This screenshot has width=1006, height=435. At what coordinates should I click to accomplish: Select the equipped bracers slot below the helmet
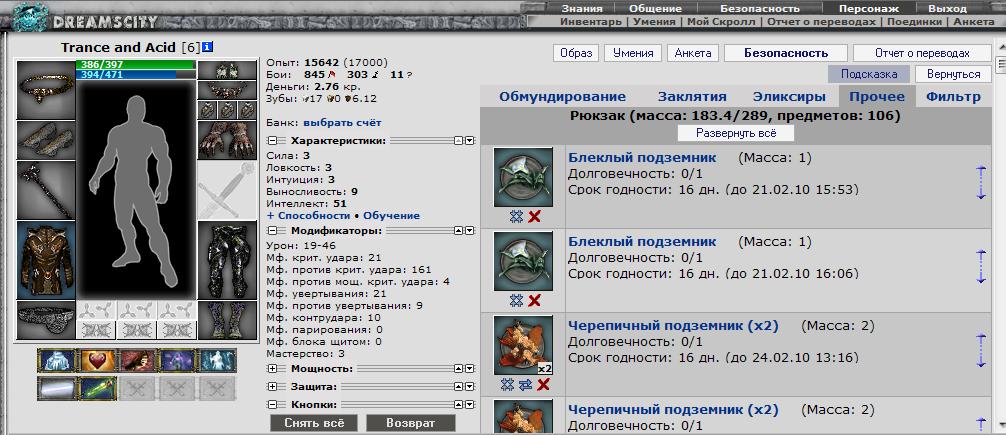46,140
